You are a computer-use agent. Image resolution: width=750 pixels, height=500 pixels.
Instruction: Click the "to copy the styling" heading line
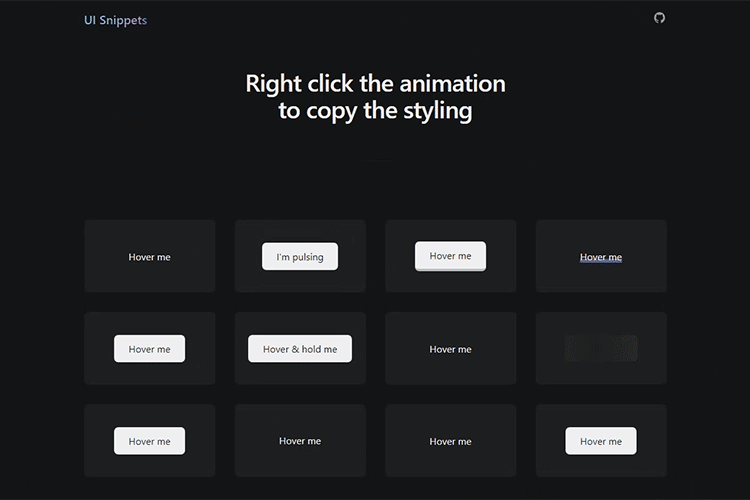click(375, 111)
